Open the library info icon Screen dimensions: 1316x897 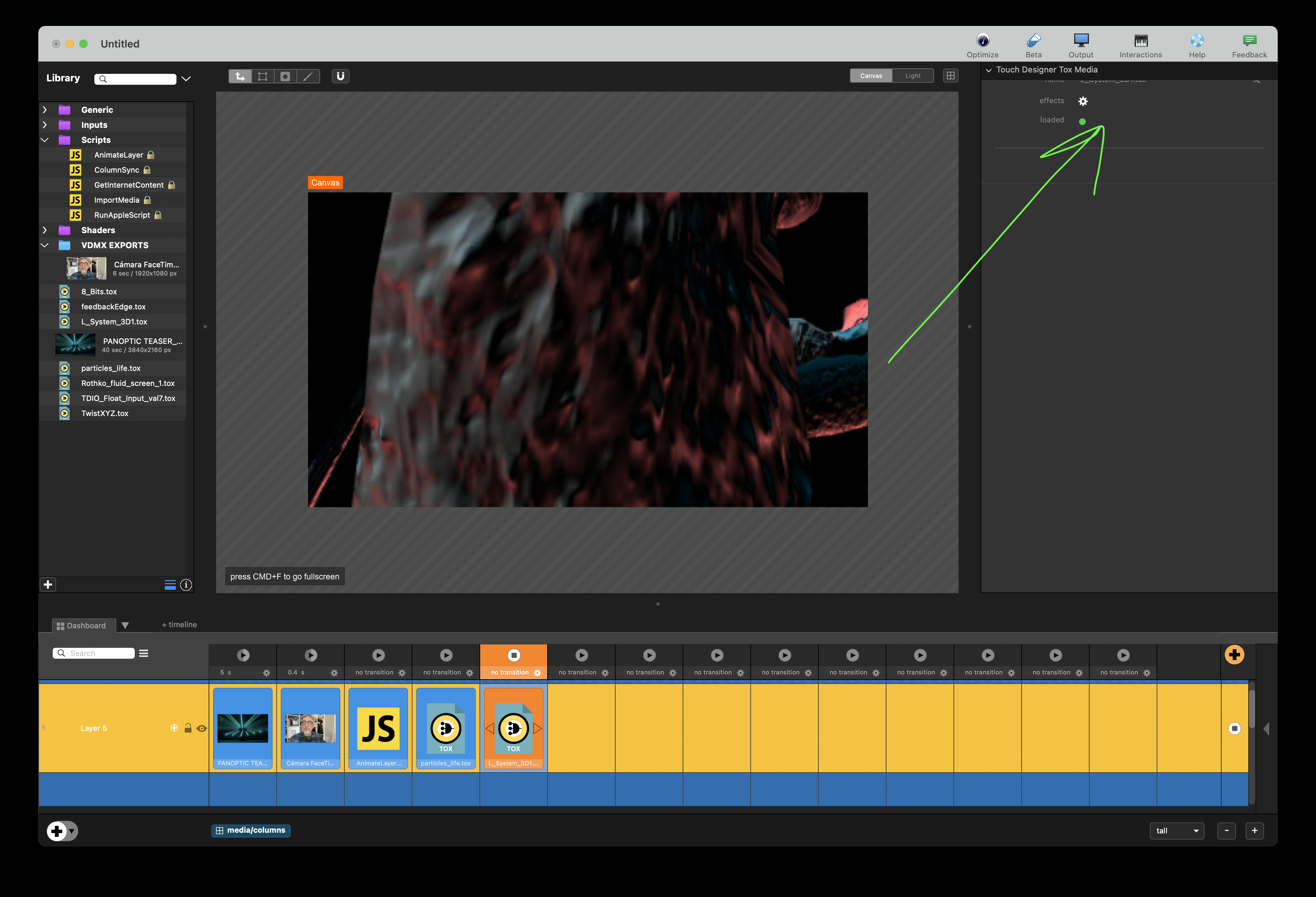(x=186, y=585)
